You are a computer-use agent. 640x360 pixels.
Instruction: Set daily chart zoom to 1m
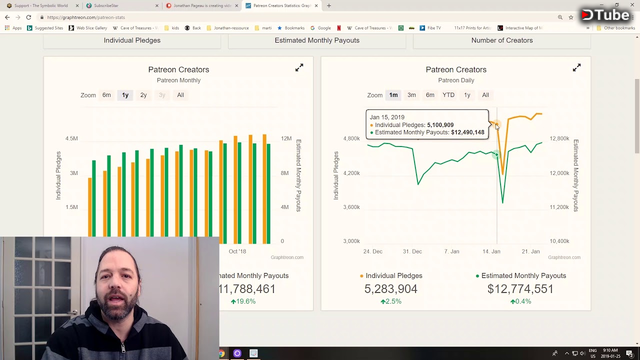pos(393,95)
